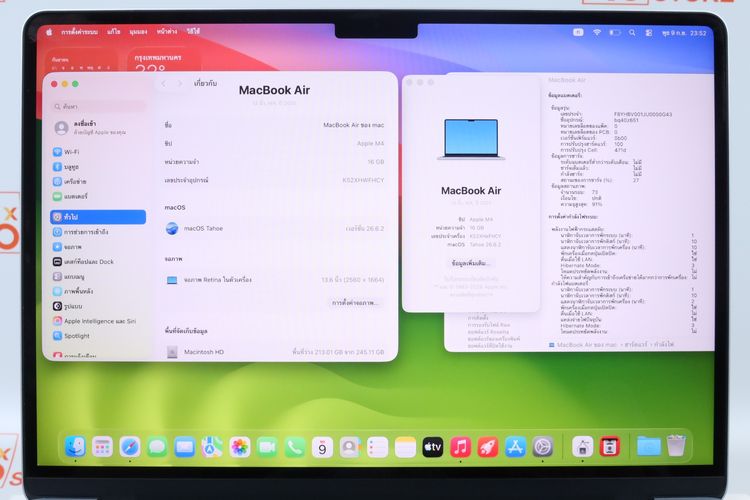Open Launchpad apps grid in Dock
This screenshot has width=750, height=500.
point(102,447)
